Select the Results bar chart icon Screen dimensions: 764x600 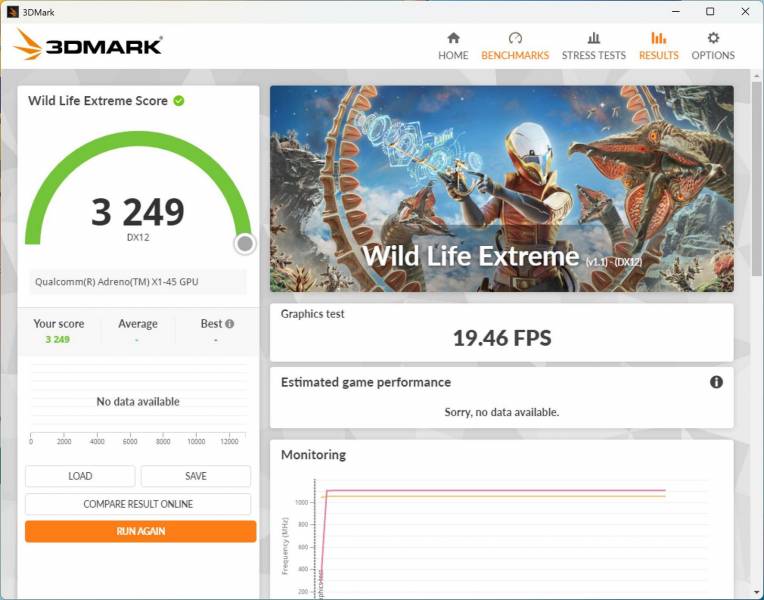(x=658, y=38)
